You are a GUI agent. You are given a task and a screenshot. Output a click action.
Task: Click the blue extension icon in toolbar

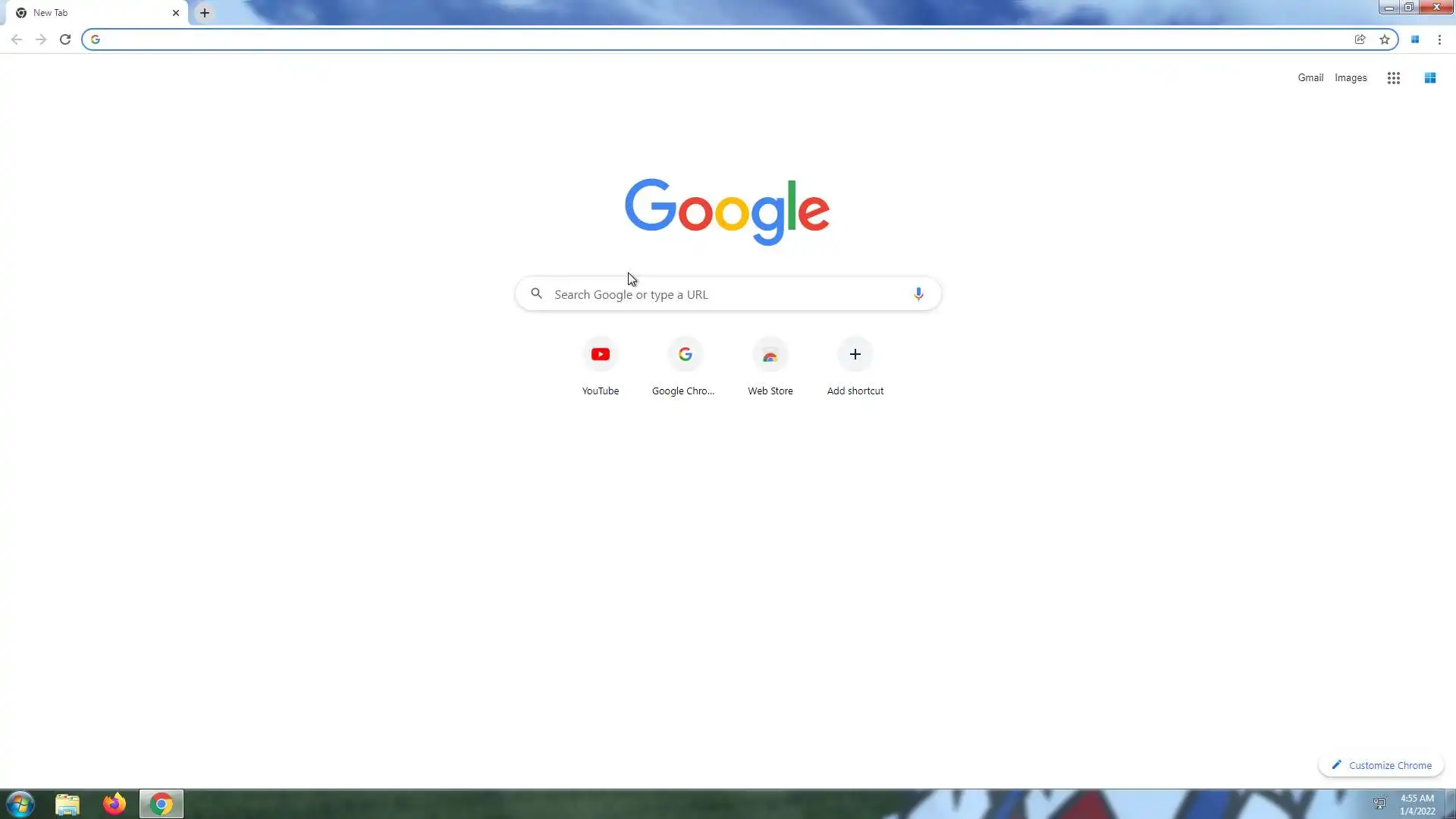(1415, 39)
